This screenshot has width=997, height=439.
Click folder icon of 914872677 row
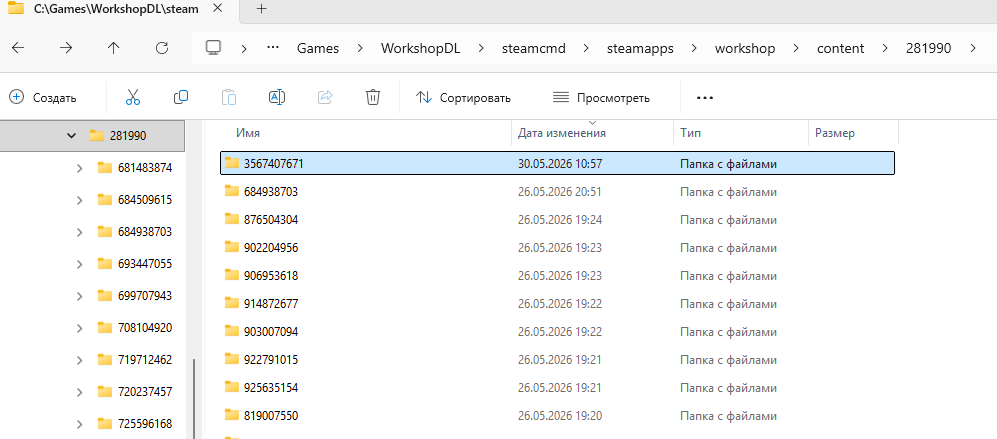tap(231, 303)
